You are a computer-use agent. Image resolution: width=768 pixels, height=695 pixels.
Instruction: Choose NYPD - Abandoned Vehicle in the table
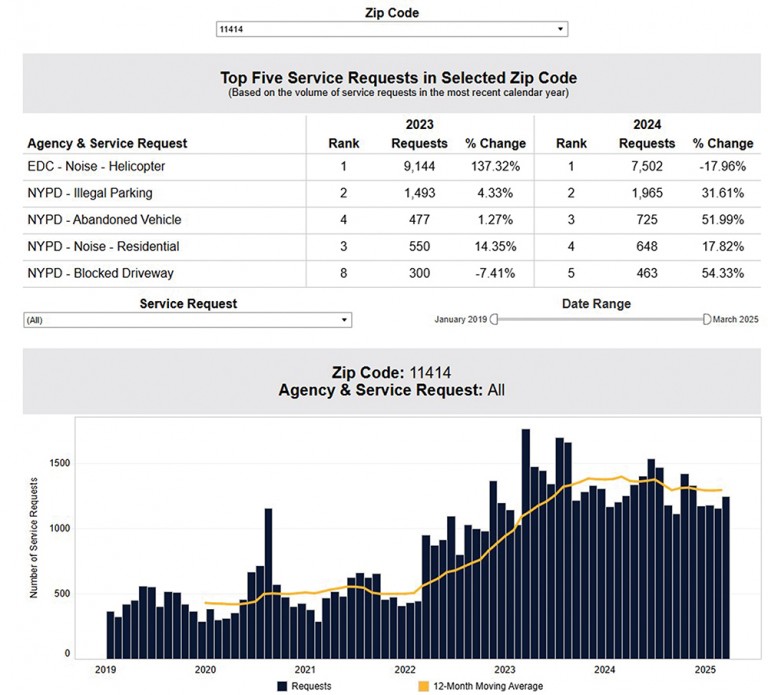click(104, 219)
